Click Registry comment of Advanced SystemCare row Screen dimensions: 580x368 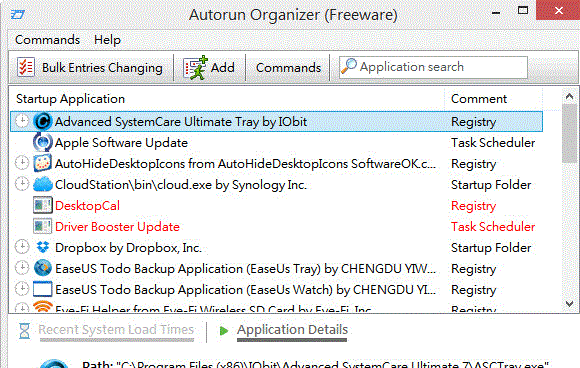(473, 122)
